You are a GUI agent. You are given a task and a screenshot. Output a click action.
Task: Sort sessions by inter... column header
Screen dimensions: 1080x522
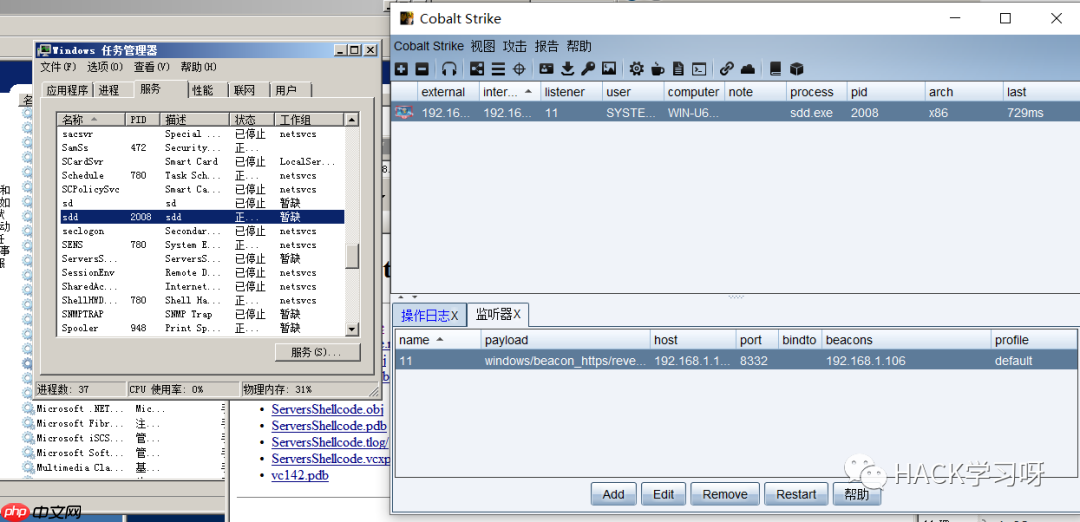point(509,92)
